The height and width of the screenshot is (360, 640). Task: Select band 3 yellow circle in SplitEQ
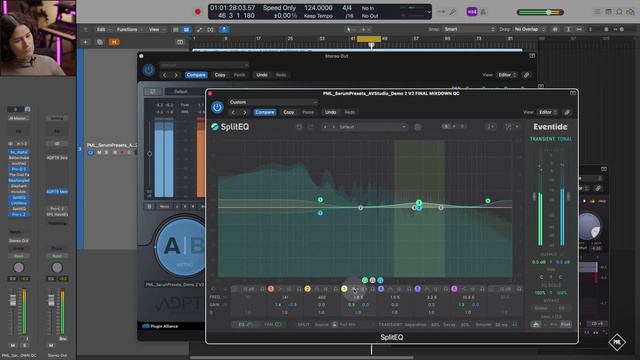(344, 289)
